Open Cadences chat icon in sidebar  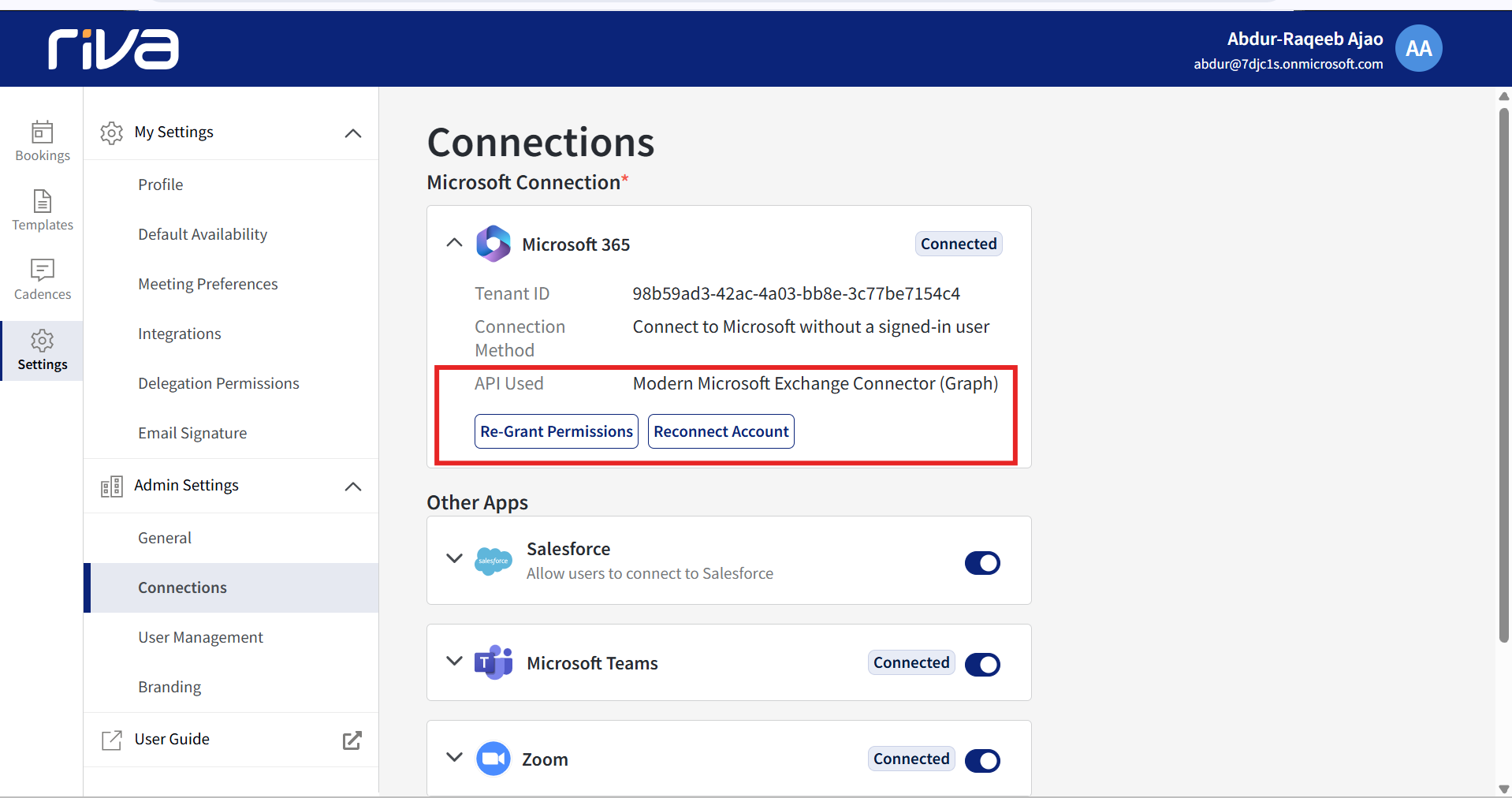click(x=43, y=270)
